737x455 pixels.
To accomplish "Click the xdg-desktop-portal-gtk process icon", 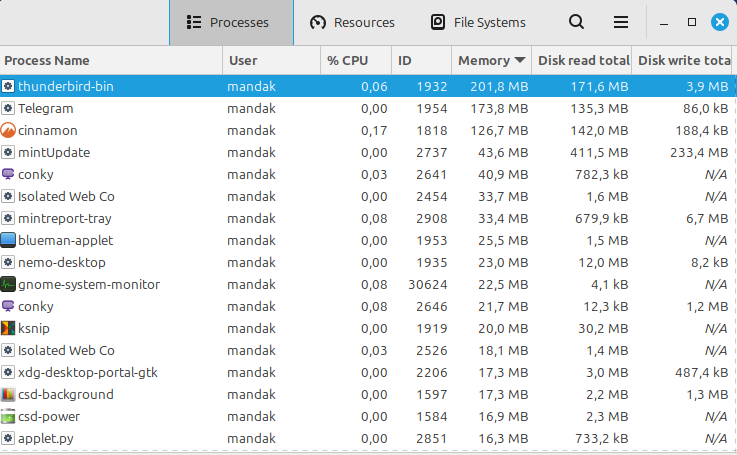I will 8,372.
